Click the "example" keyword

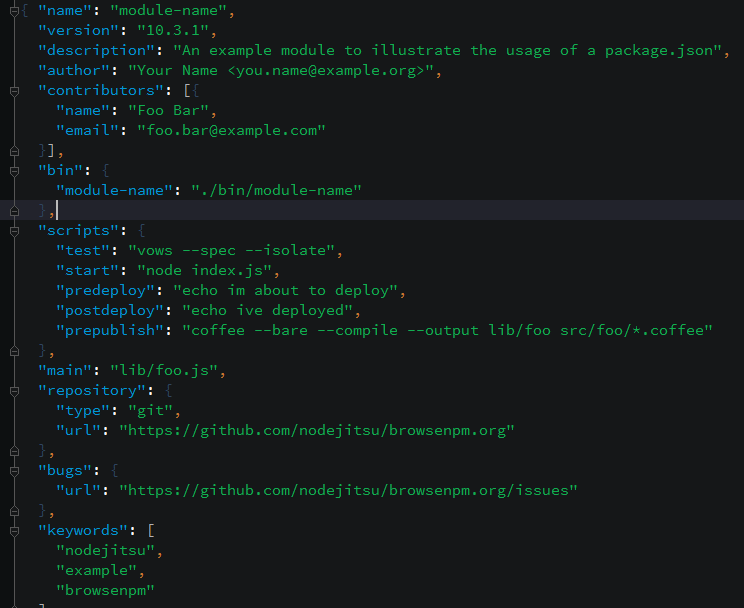tap(96, 571)
